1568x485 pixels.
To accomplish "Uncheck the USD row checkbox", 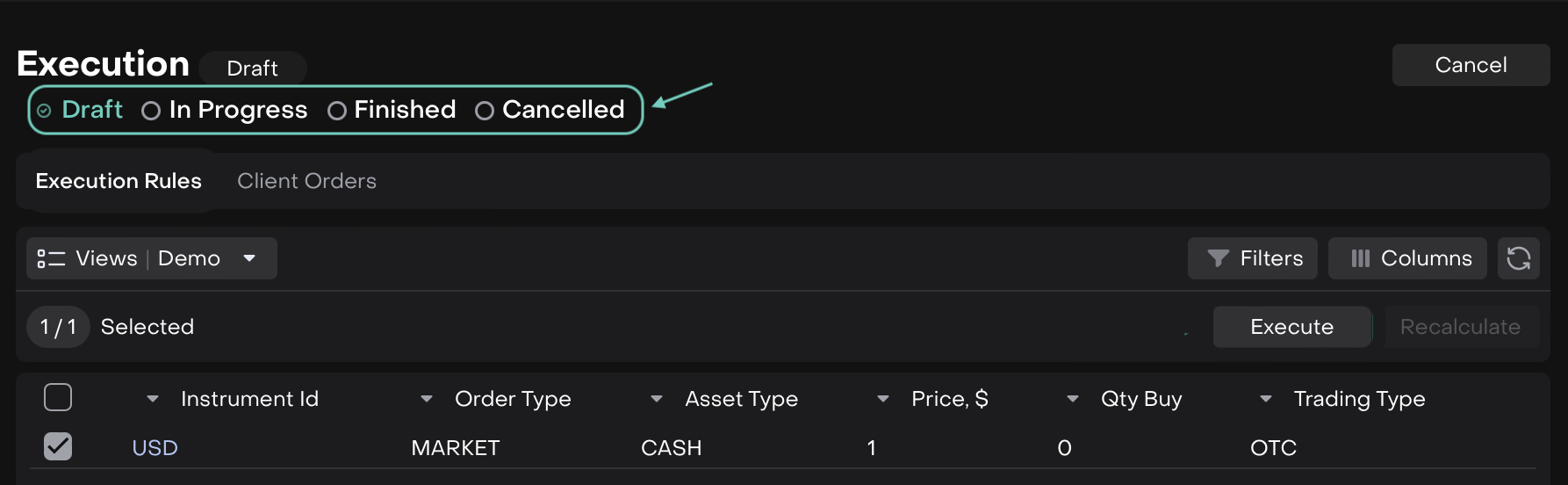I will point(58,446).
